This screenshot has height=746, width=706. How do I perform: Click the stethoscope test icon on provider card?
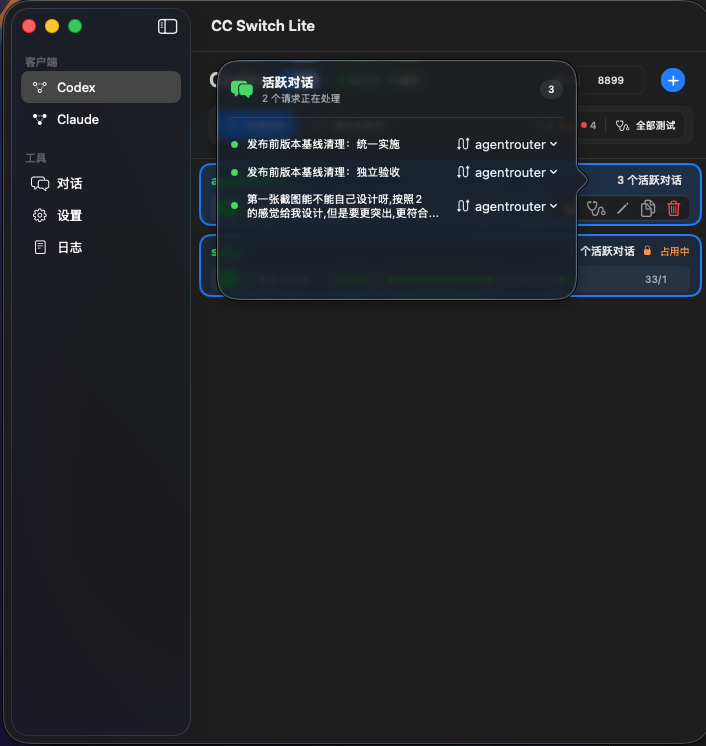click(596, 208)
